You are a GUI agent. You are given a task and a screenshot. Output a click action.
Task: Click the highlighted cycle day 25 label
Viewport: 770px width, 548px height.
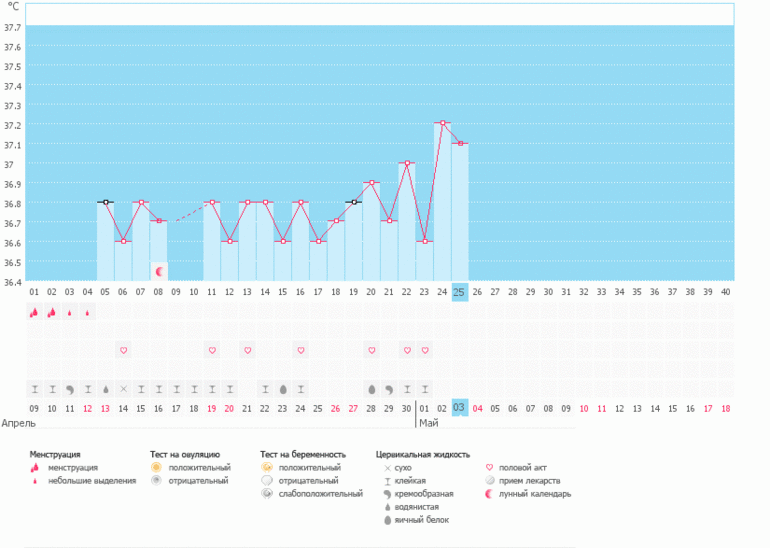pyautogui.click(x=459, y=292)
